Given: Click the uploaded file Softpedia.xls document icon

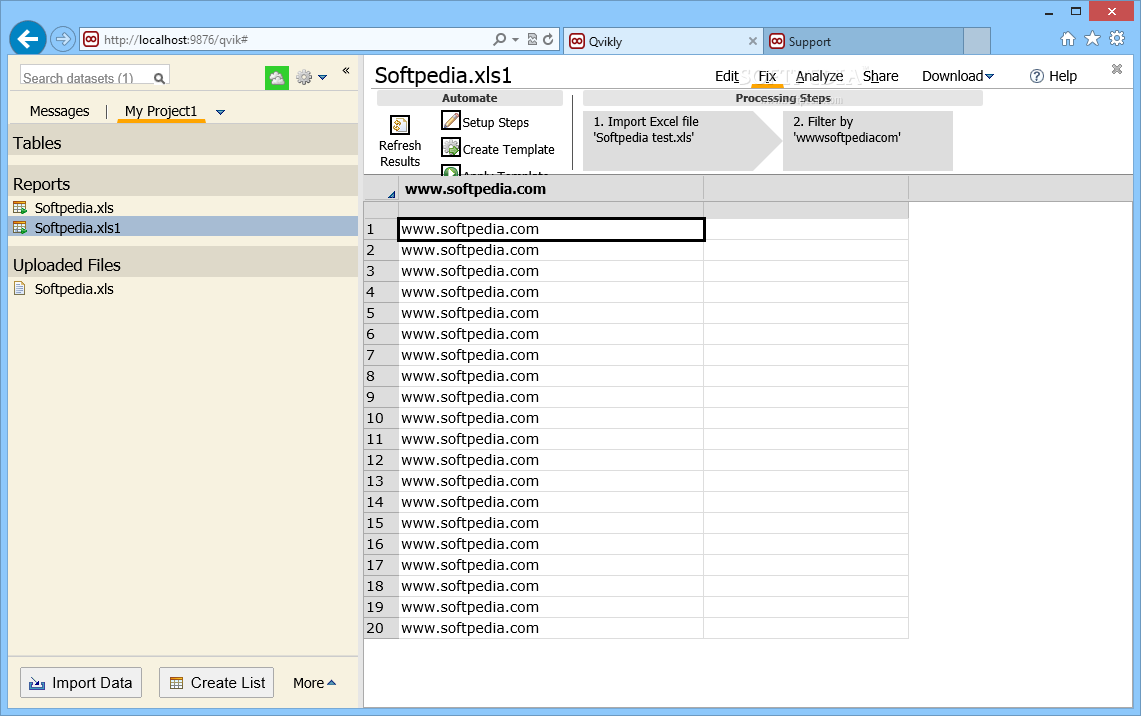Looking at the screenshot, I should pos(20,289).
